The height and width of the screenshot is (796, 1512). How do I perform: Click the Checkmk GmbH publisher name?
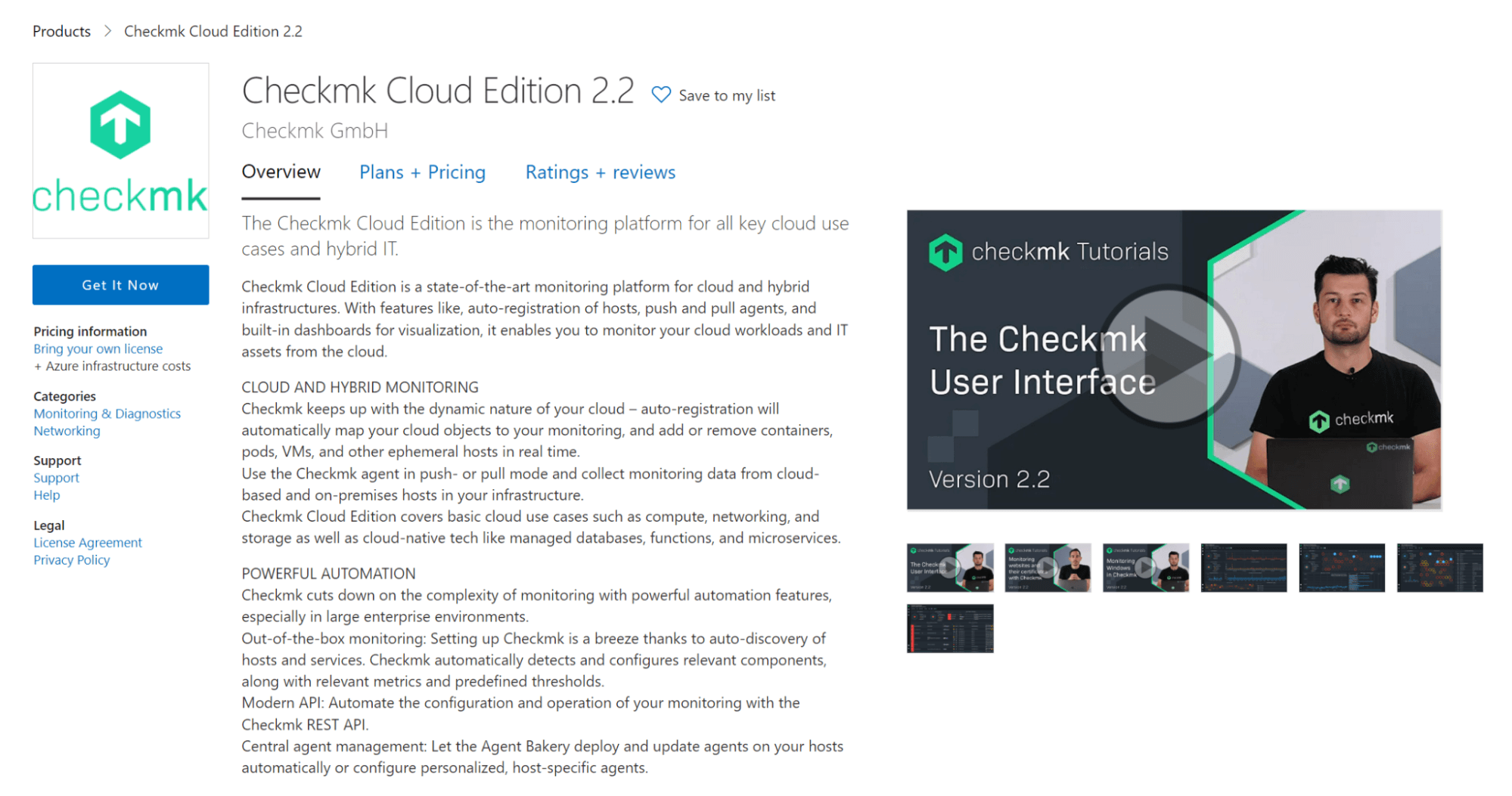point(315,131)
